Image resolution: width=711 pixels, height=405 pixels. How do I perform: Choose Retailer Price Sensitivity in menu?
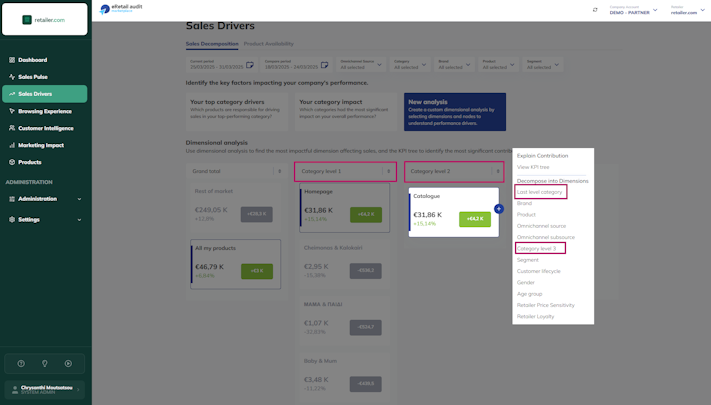tap(545, 305)
